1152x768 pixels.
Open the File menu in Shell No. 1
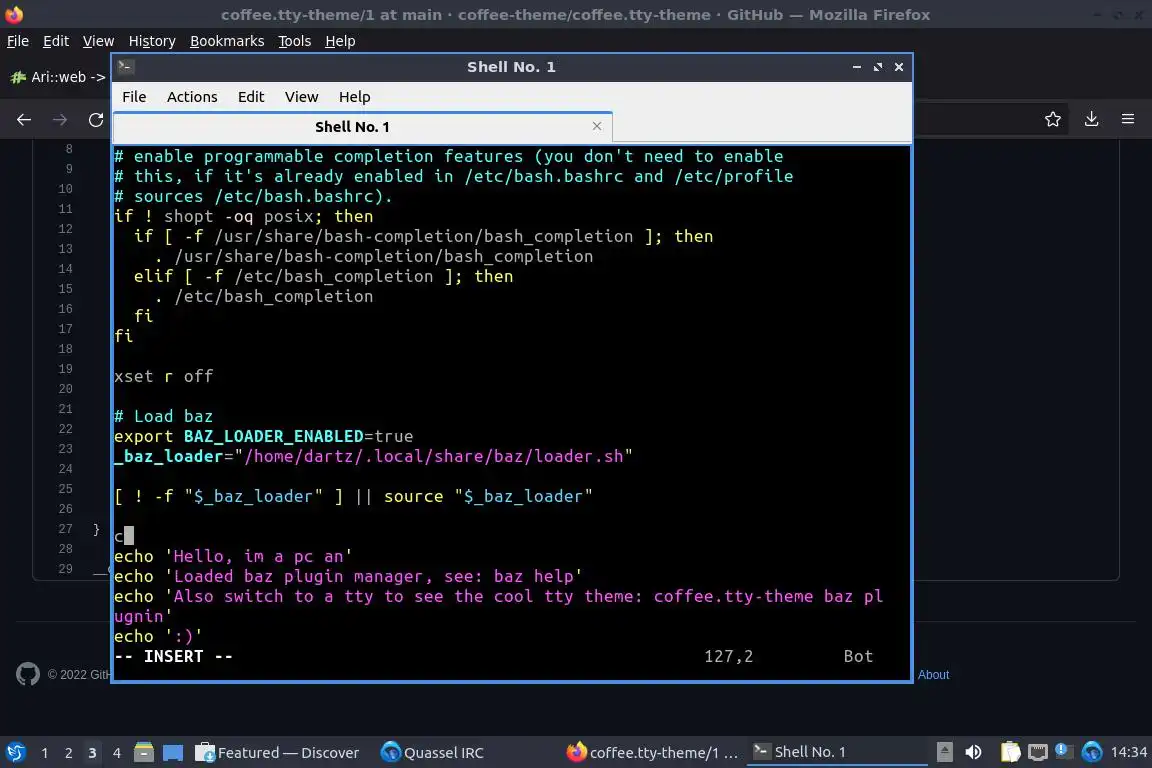(134, 97)
